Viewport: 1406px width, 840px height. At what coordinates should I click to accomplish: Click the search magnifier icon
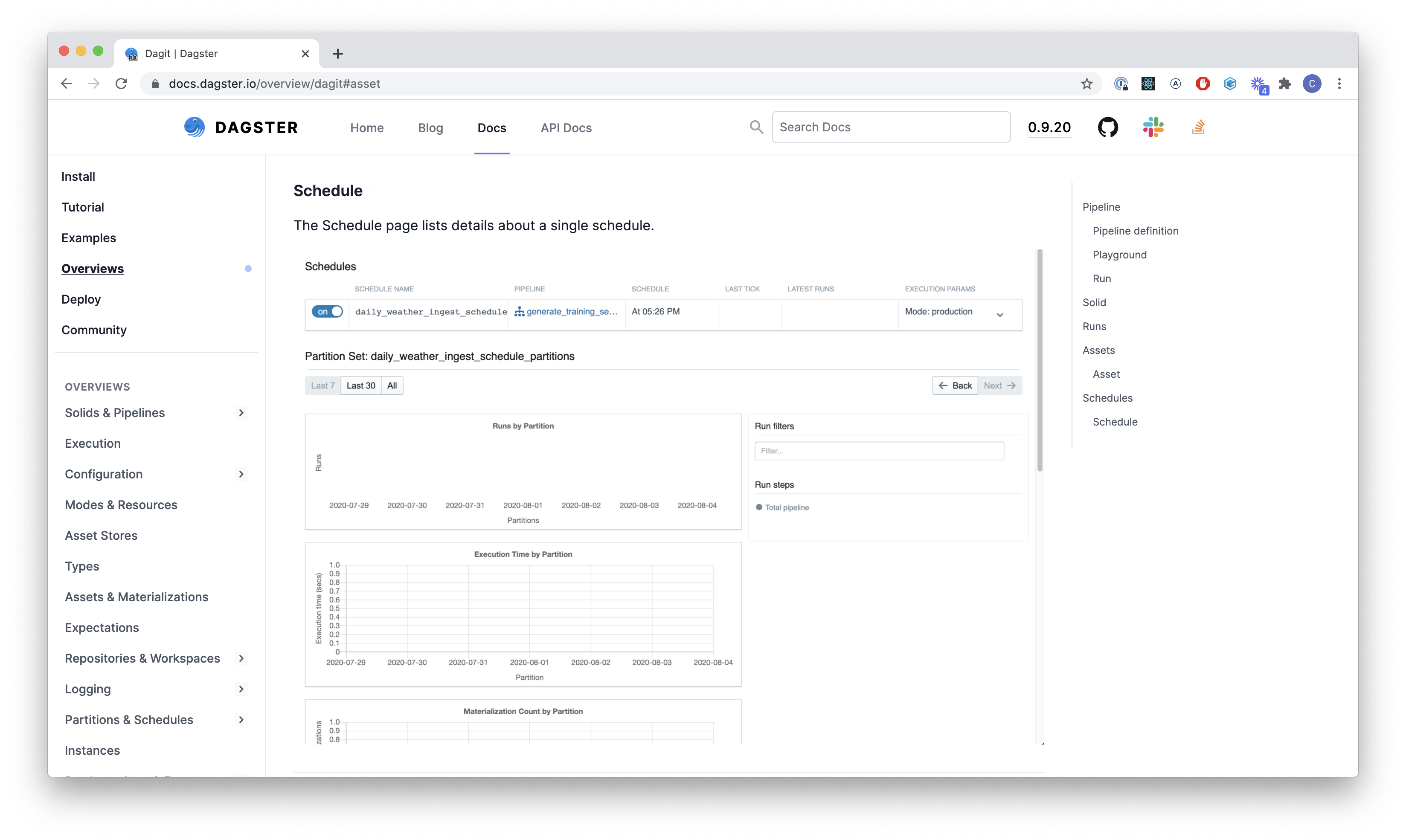click(x=756, y=127)
